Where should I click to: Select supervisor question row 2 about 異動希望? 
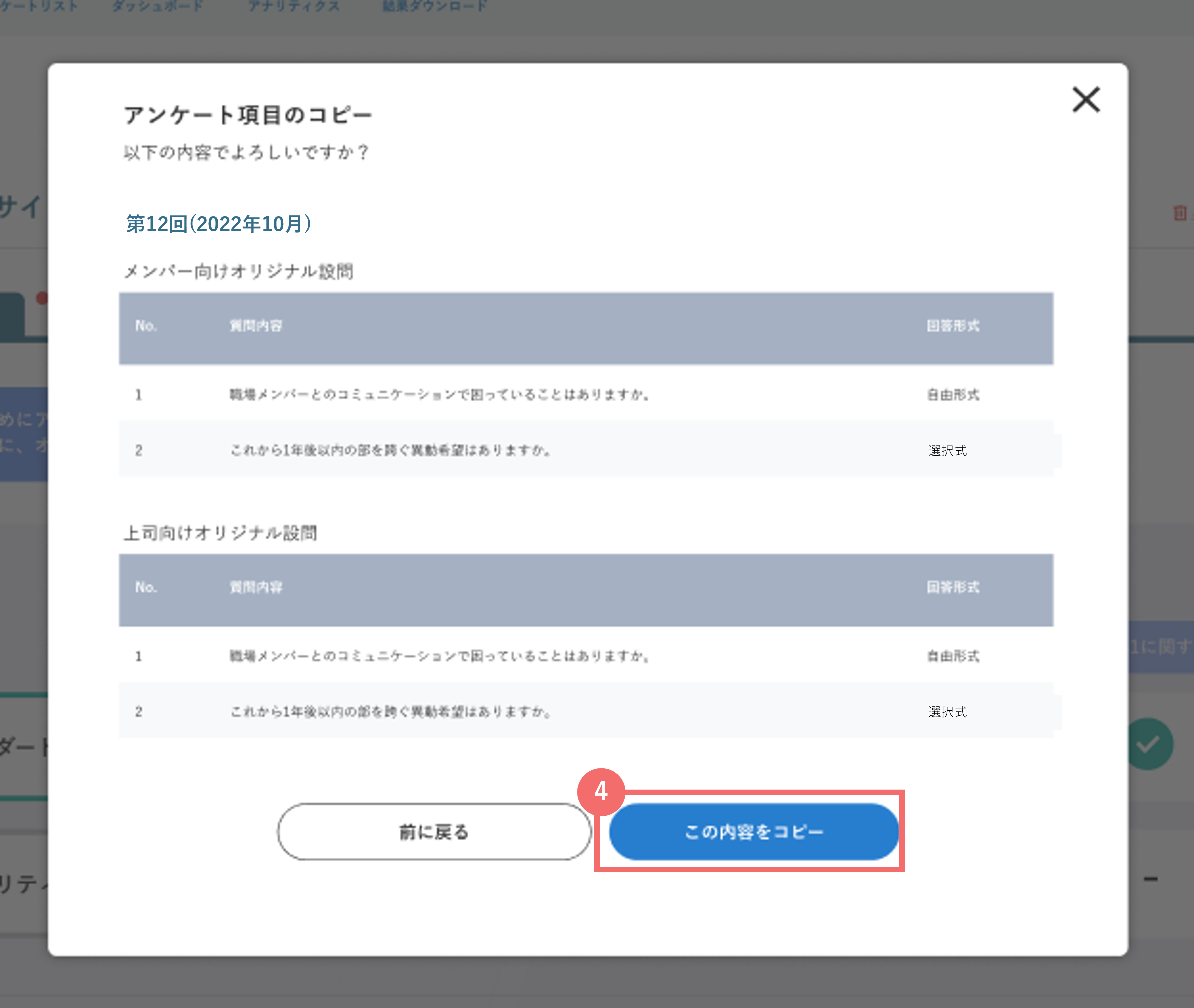390,711
